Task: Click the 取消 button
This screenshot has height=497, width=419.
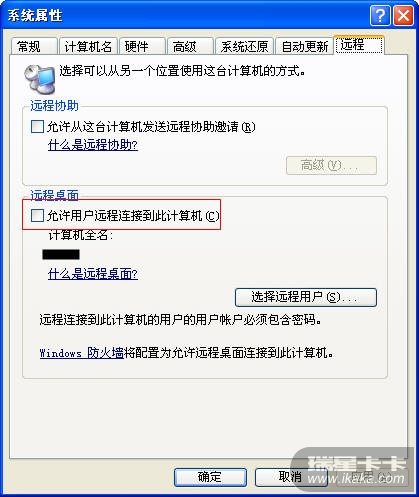Action: (291, 477)
